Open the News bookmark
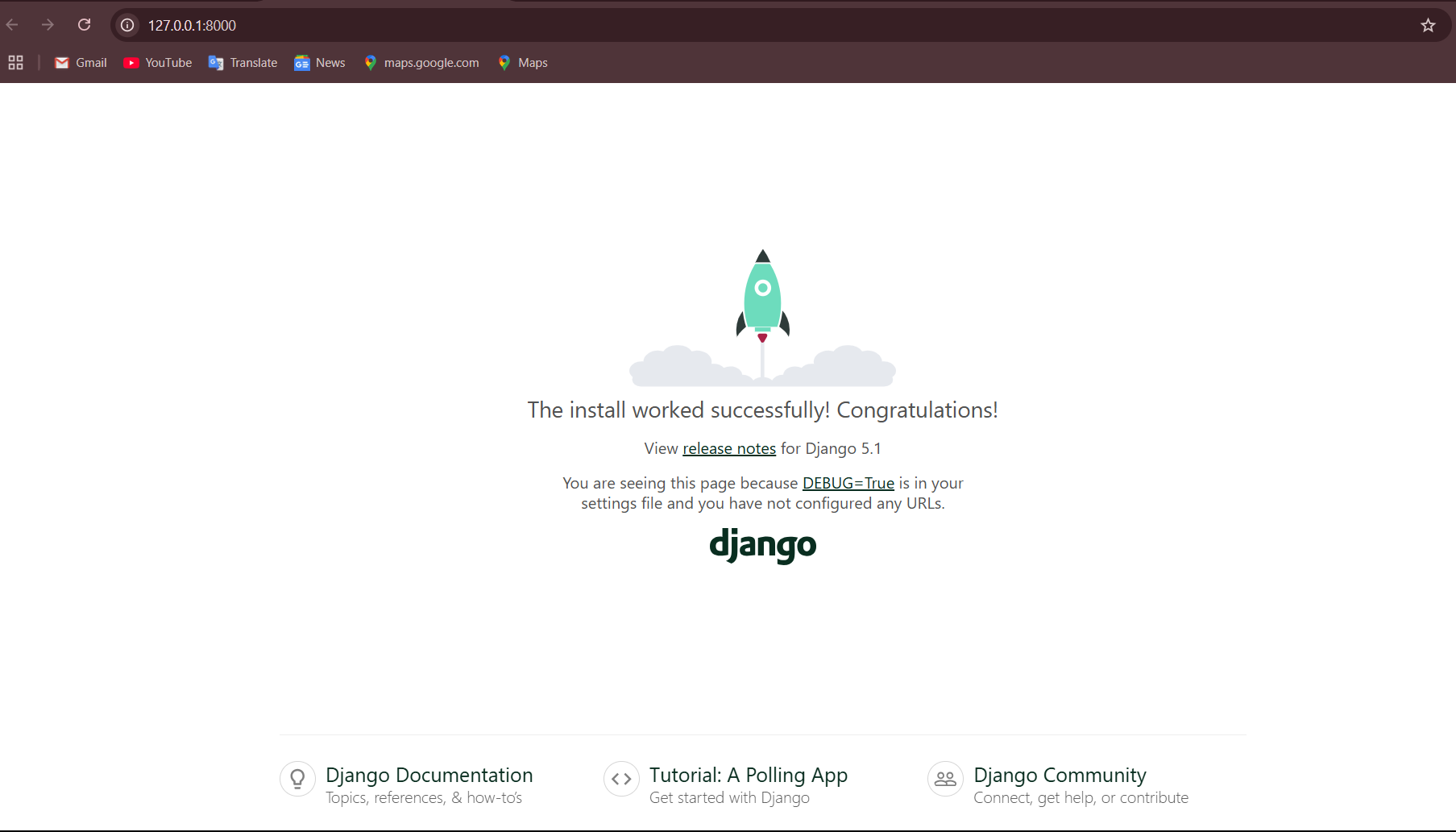The image size is (1456, 832). [x=320, y=63]
